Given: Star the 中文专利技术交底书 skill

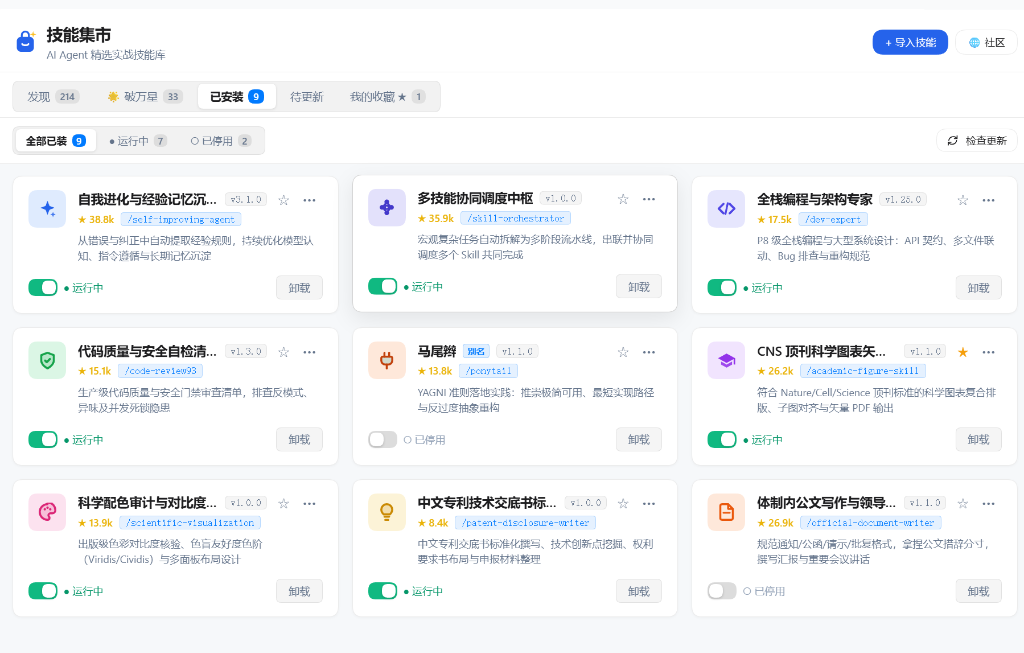Looking at the screenshot, I should tap(623, 503).
